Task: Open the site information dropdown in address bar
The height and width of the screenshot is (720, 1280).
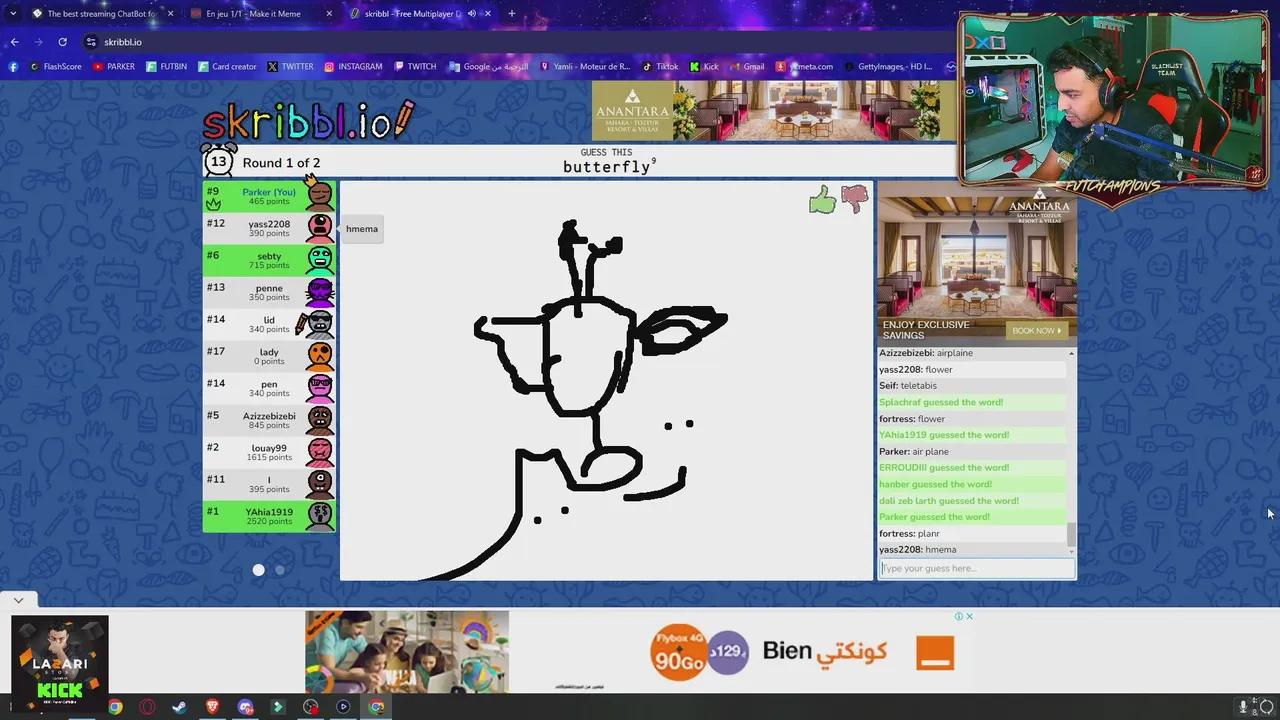Action: [90, 42]
